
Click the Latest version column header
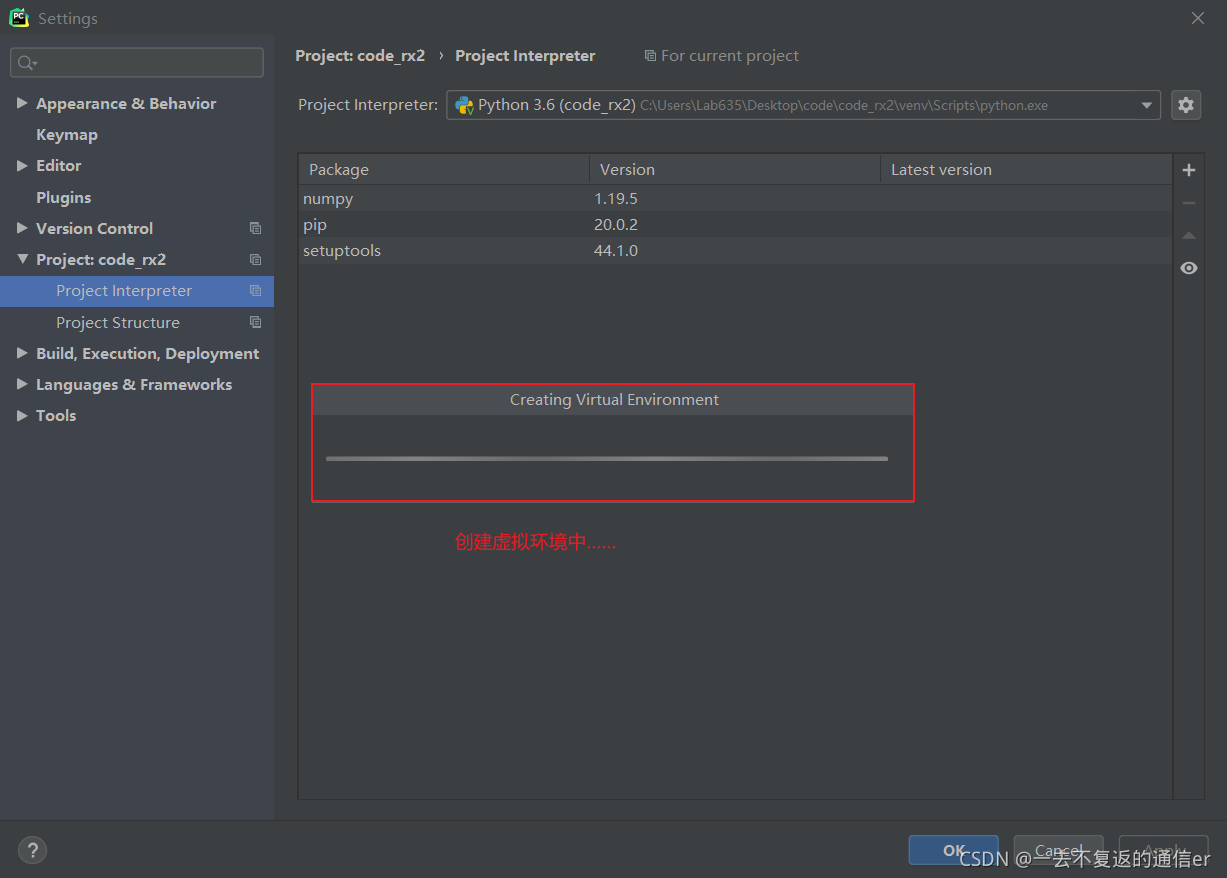(1026, 170)
